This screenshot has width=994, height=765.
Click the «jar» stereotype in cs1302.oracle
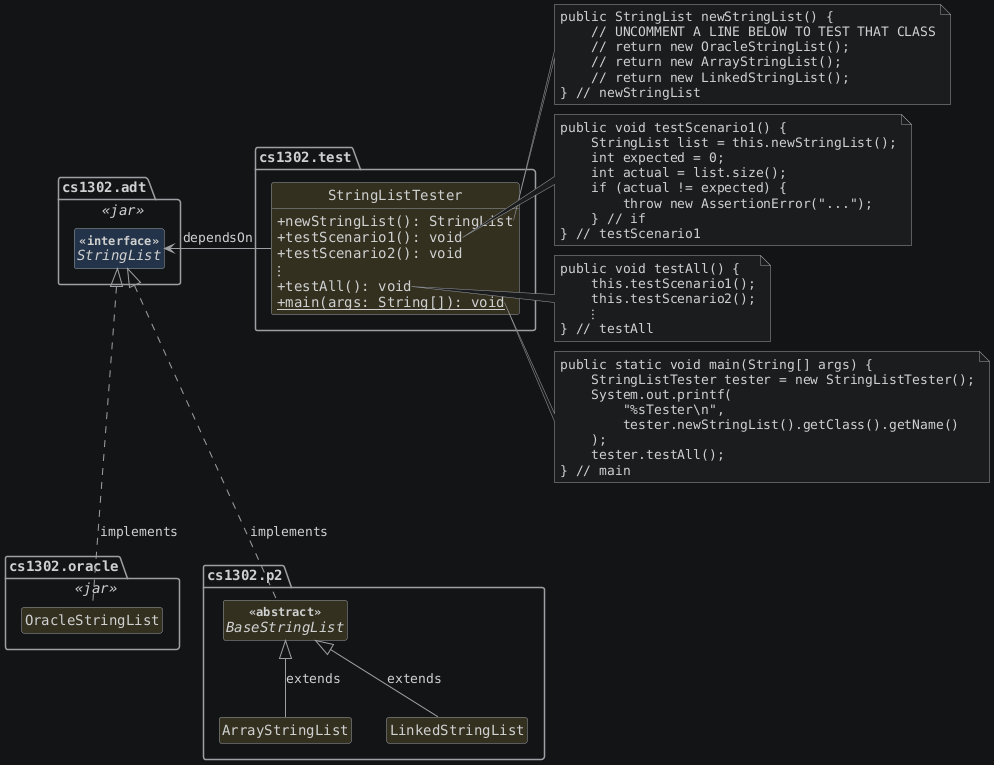click(96, 589)
